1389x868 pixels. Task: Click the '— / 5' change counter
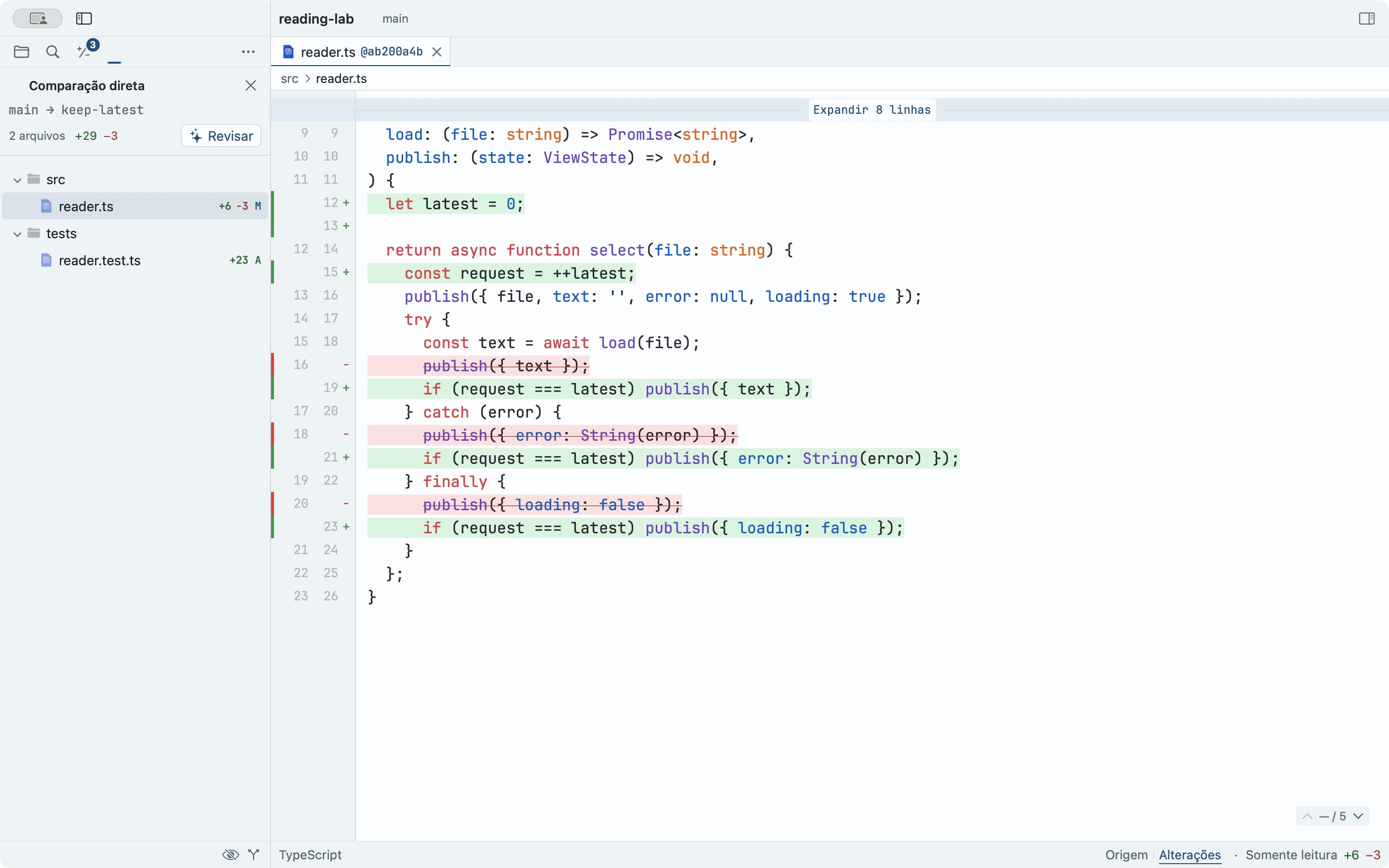tap(1332, 816)
